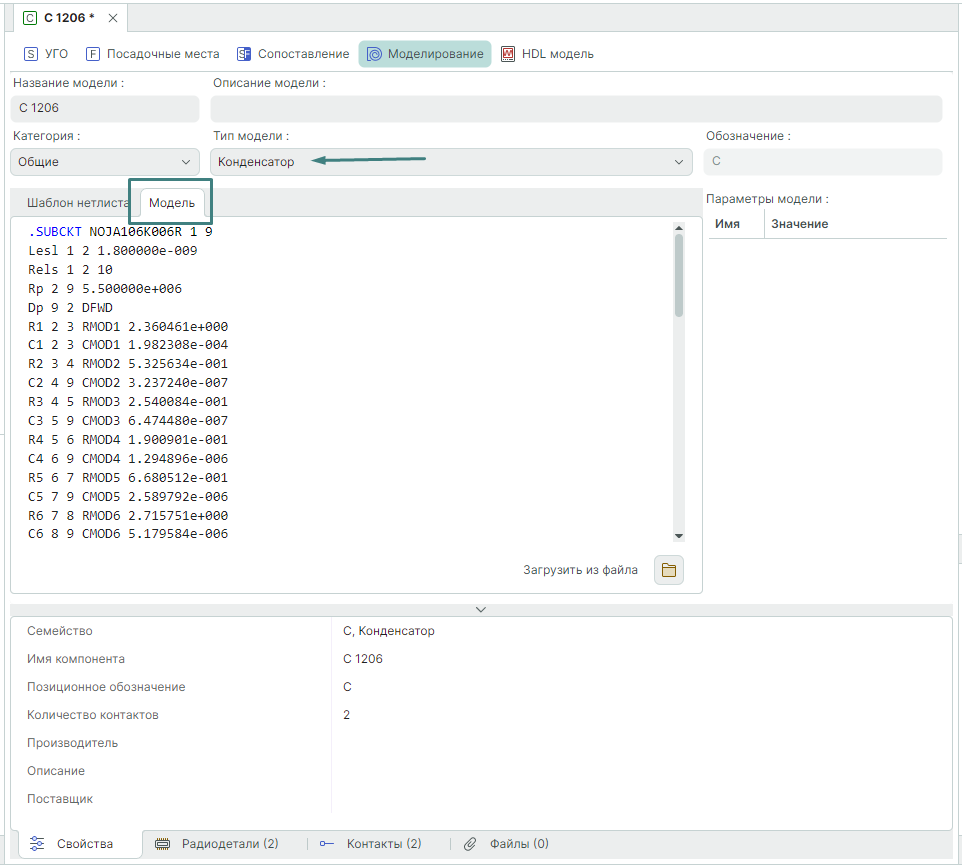
Task: Close the C 1206 document tab
Action: (112, 19)
